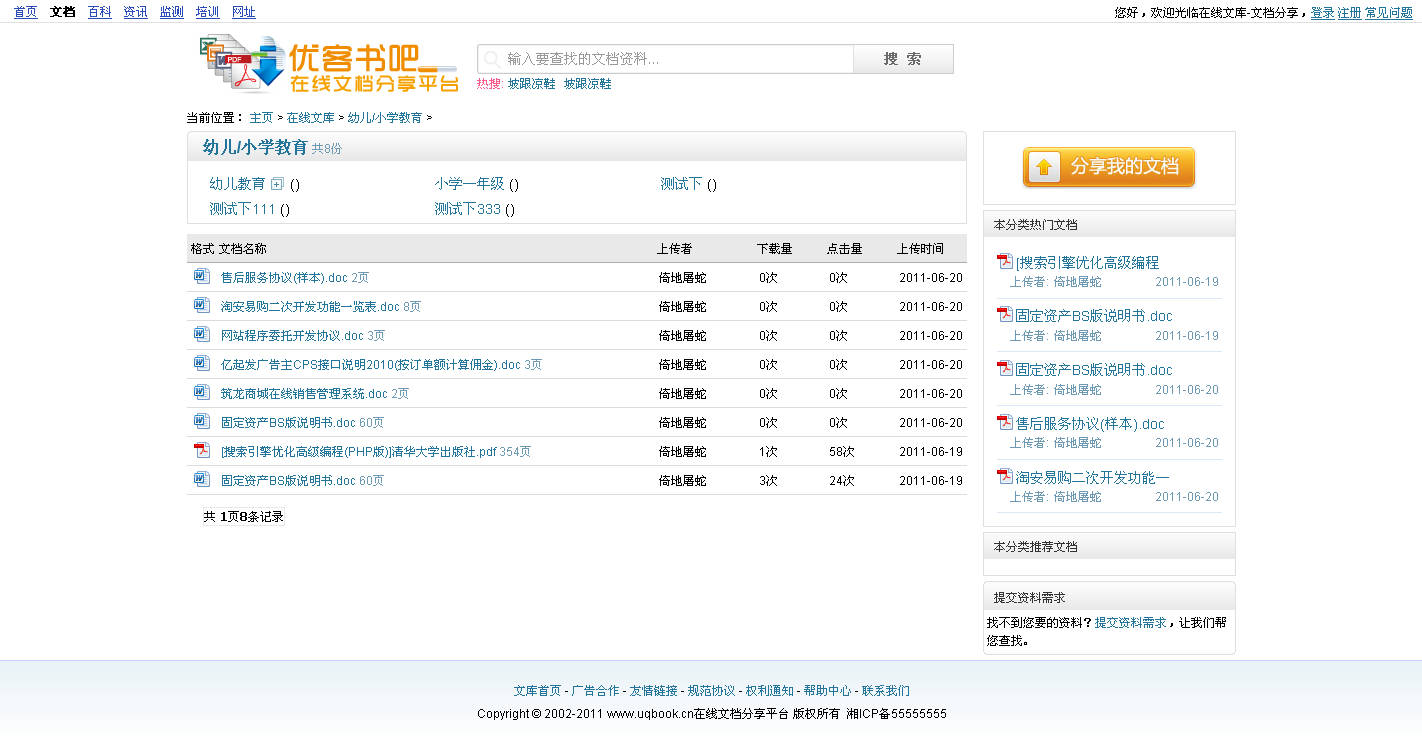Open the 百科 tab in top navigation
1422x736 pixels.
tap(99, 12)
